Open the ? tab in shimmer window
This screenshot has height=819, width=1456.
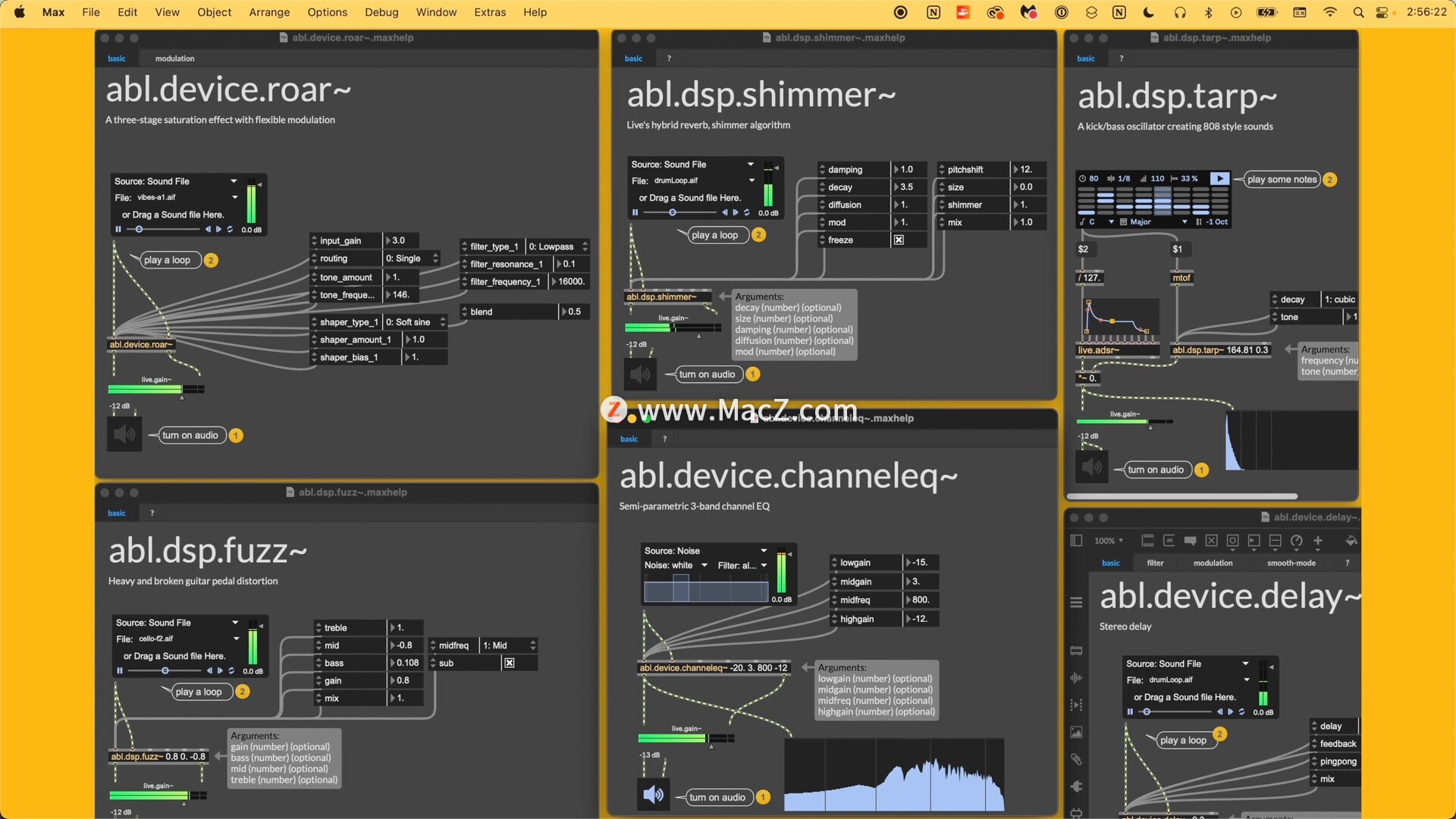[668, 58]
